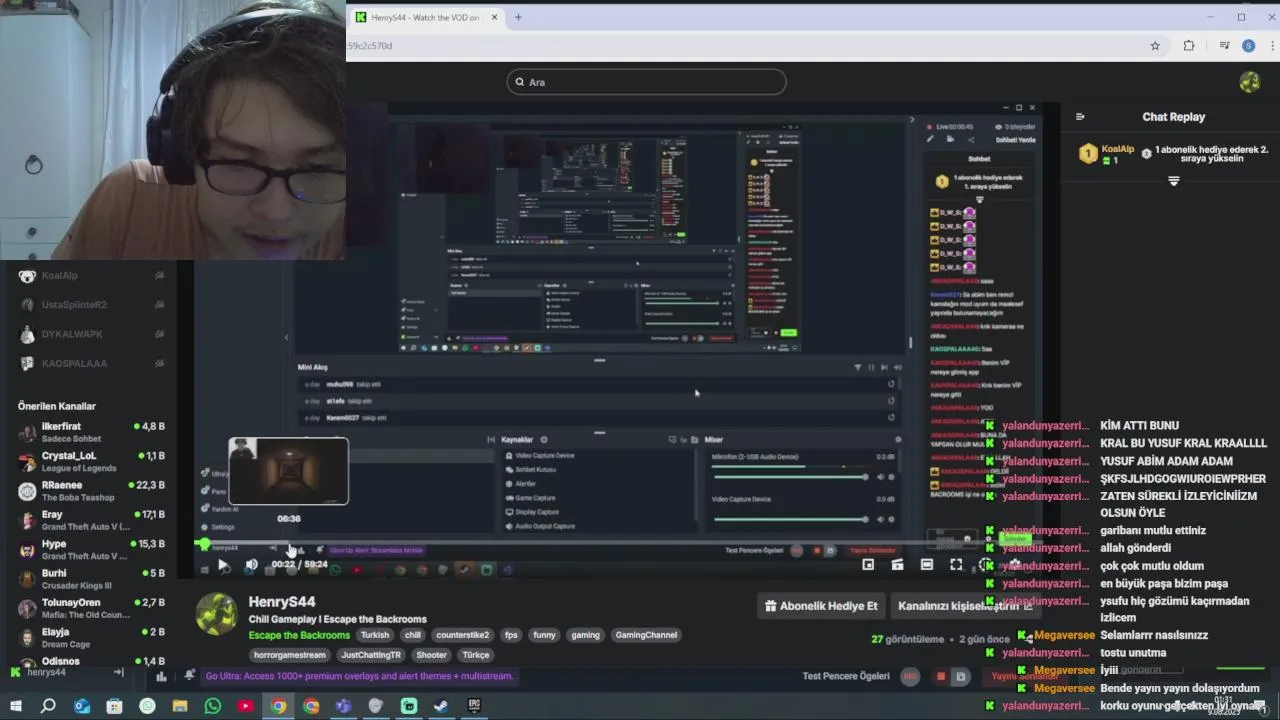Play the VOD with the player's play button
Screen dimensions: 1280x720
(223, 565)
